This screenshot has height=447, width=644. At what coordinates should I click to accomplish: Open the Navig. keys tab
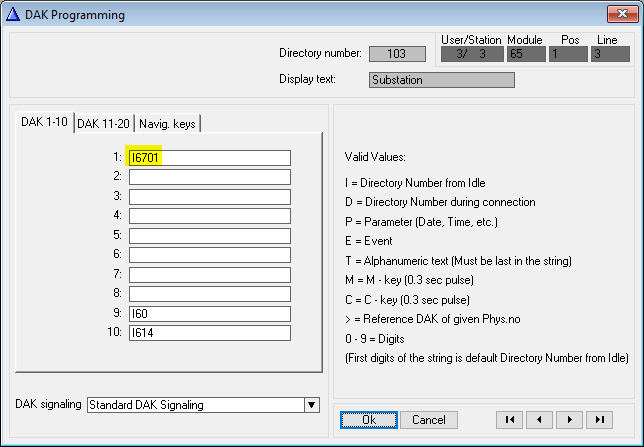coord(167,124)
